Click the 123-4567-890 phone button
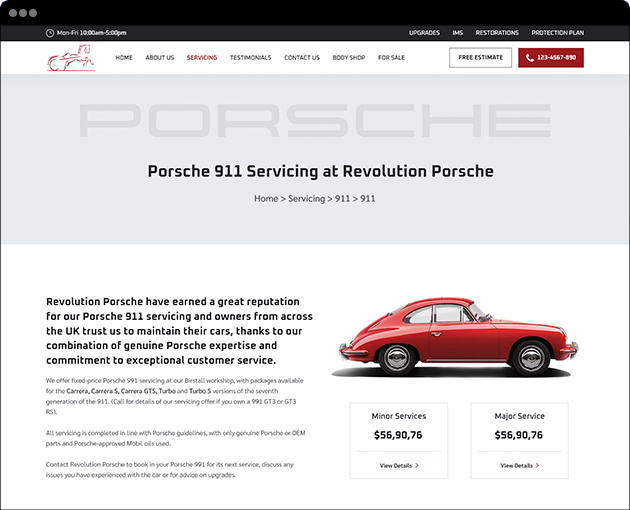The image size is (630, 510). pyautogui.click(x=551, y=57)
